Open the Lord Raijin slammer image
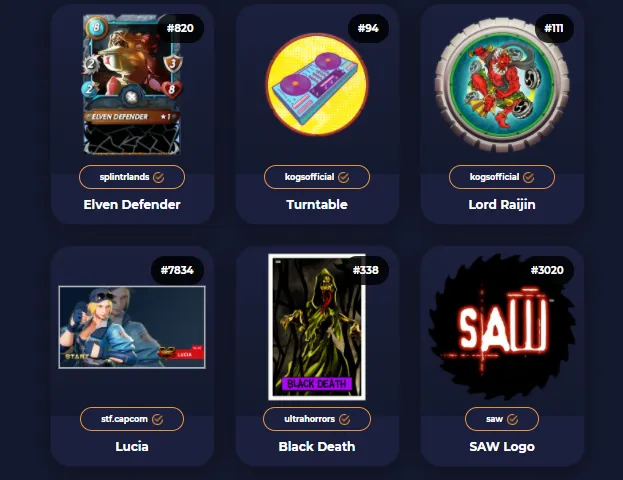The height and width of the screenshot is (480, 623). click(502, 85)
